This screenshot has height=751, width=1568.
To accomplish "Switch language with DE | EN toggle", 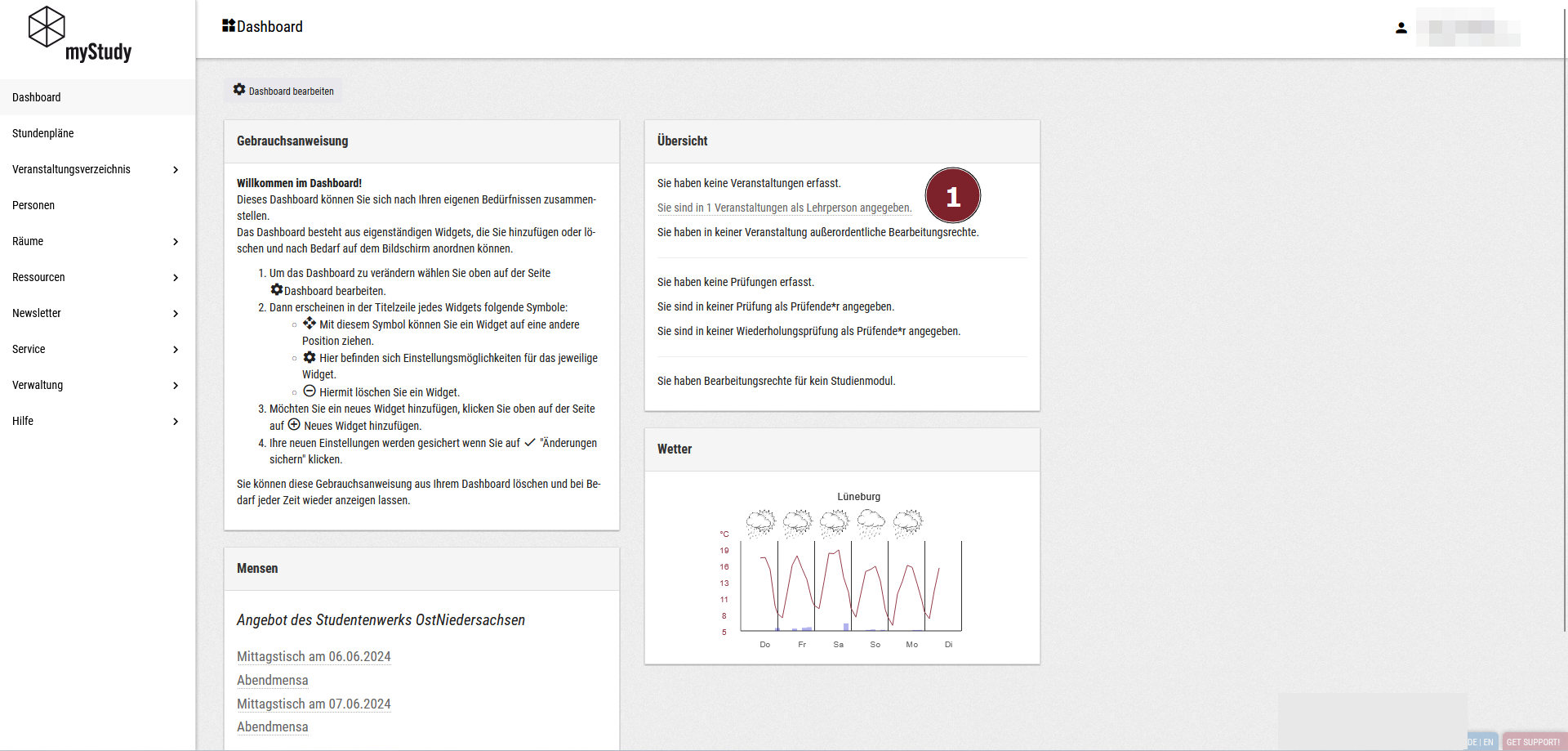I will (1481, 742).
